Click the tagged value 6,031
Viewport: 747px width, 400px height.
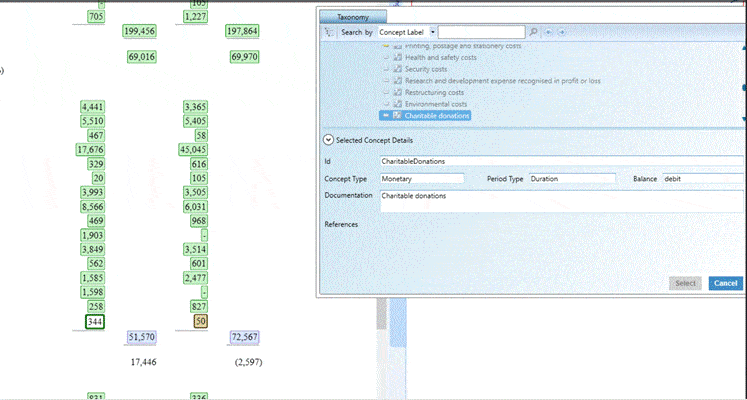[x=195, y=207]
